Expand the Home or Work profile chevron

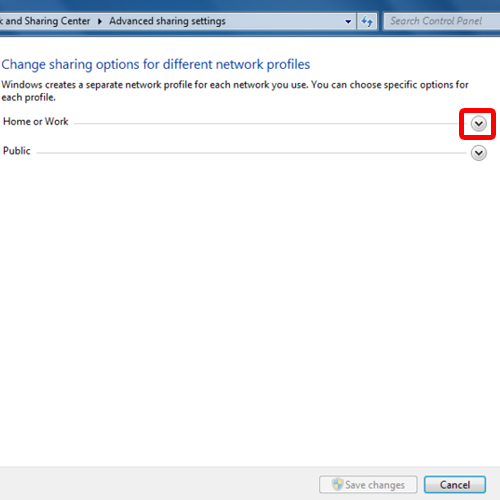478,124
